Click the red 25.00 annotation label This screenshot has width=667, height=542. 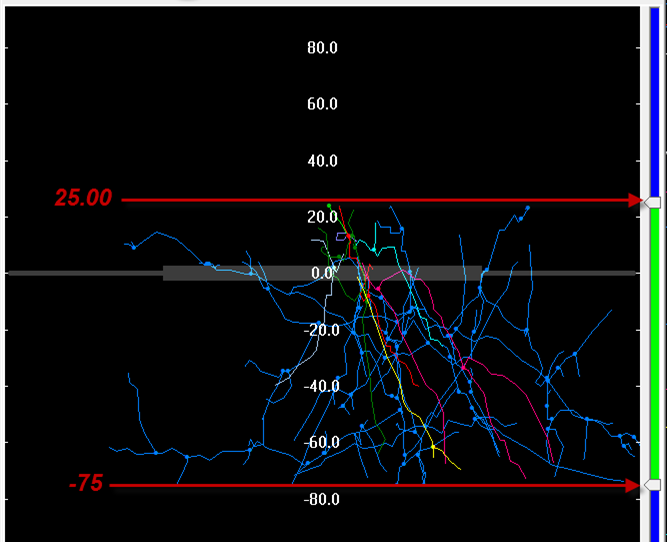pyautogui.click(x=83, y=199)
